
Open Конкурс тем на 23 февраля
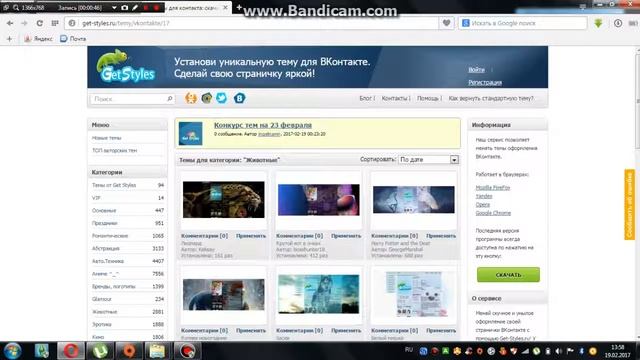tap(263, 125)
